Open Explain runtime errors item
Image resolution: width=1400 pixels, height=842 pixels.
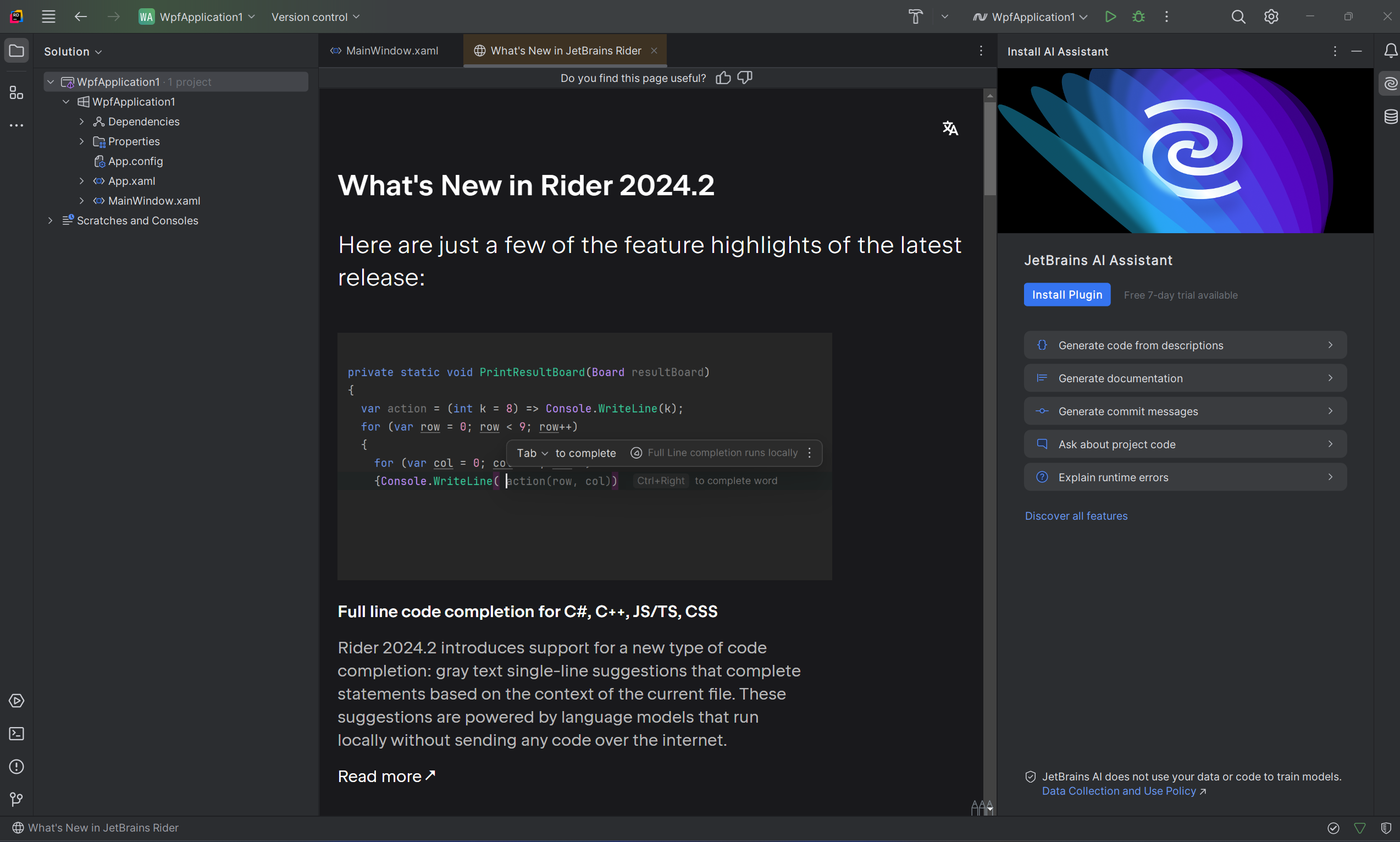point(1185,477)
